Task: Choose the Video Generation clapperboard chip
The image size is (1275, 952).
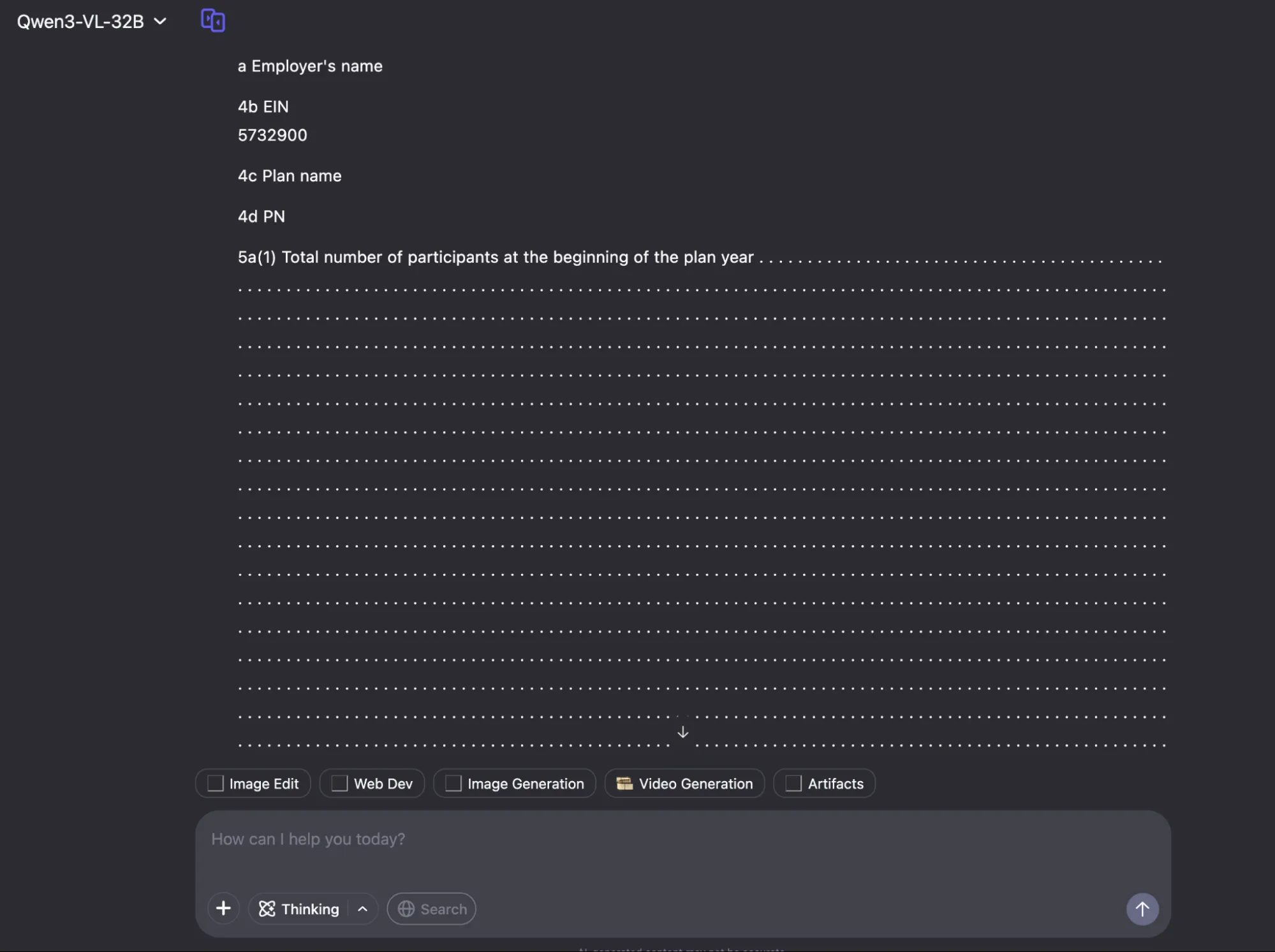Action: pyautogui.click(x=684, y=784)
